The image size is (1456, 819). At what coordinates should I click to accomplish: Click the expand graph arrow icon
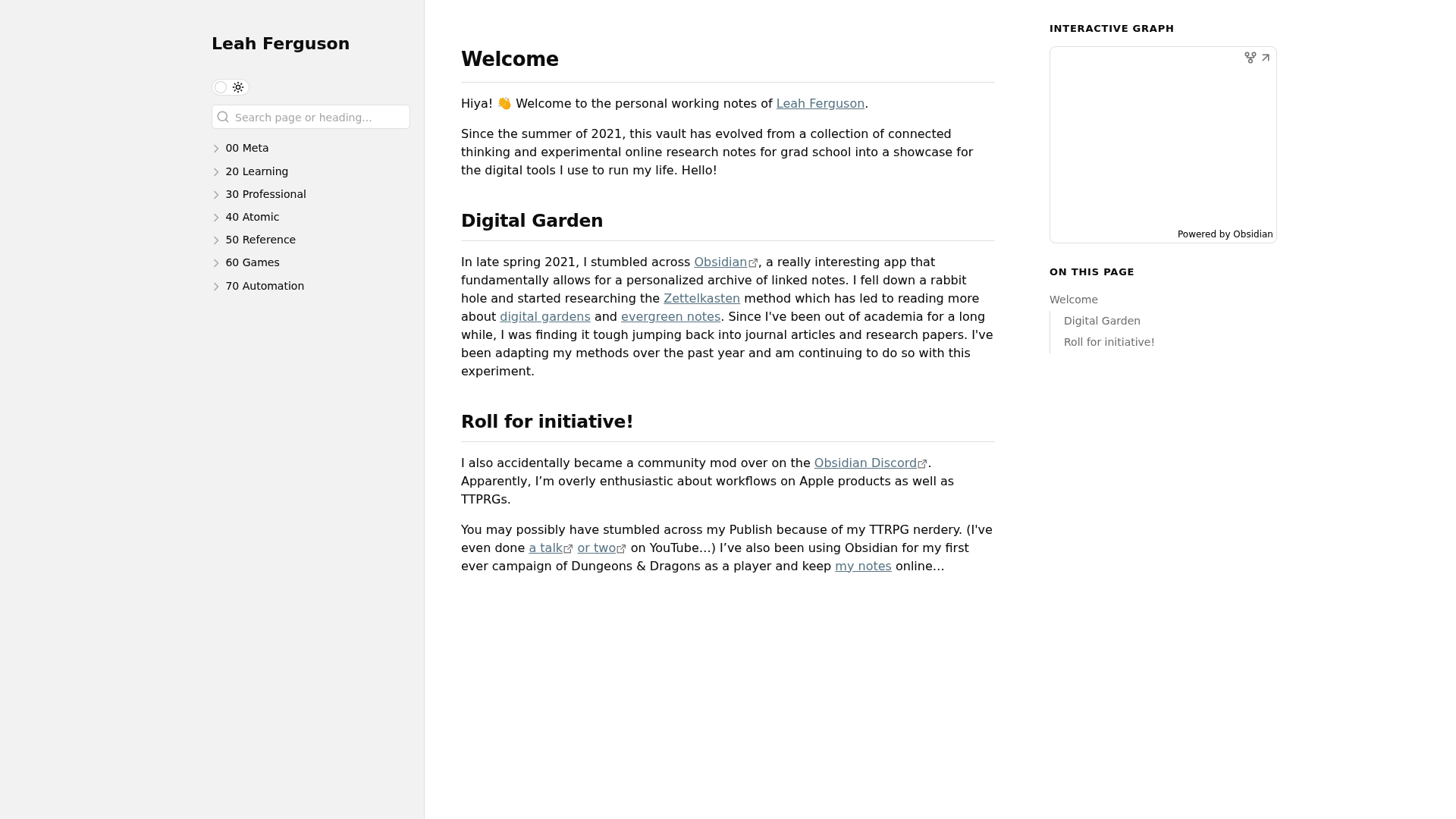coord(1266,58)
